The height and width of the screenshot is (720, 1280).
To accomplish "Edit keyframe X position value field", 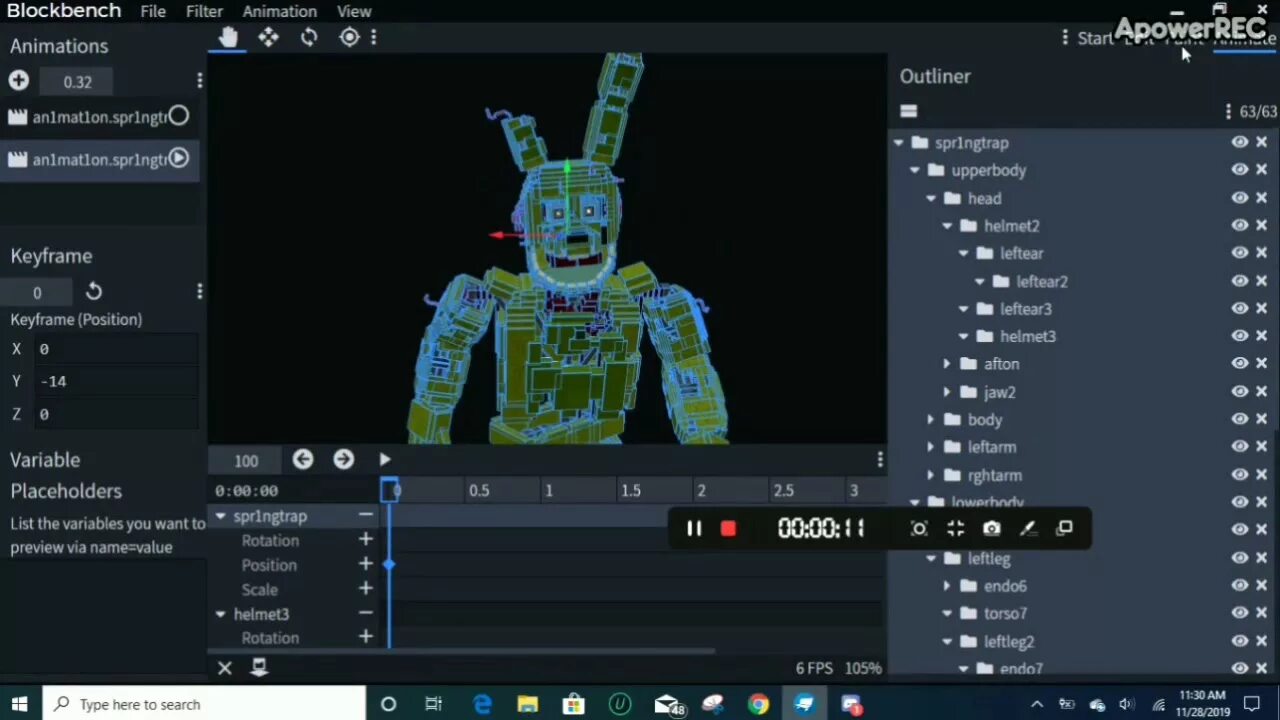I will (117, 349).
